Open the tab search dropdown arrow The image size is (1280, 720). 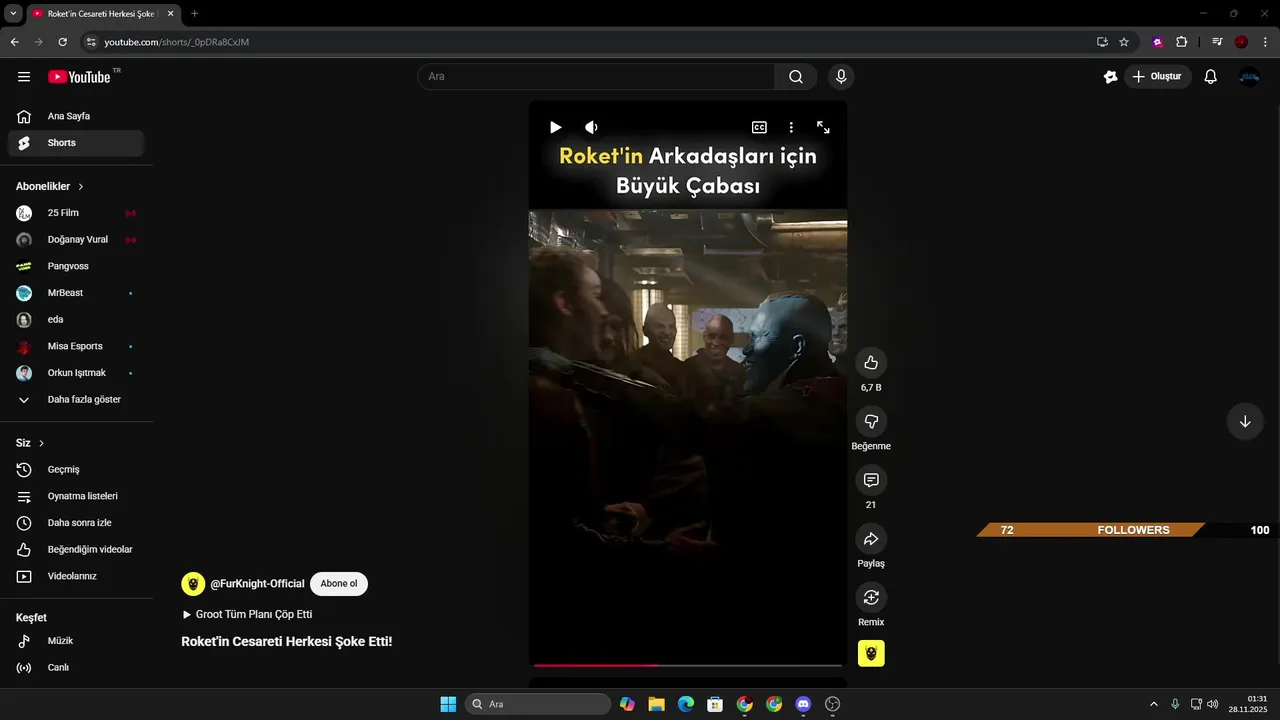[13, 14]
